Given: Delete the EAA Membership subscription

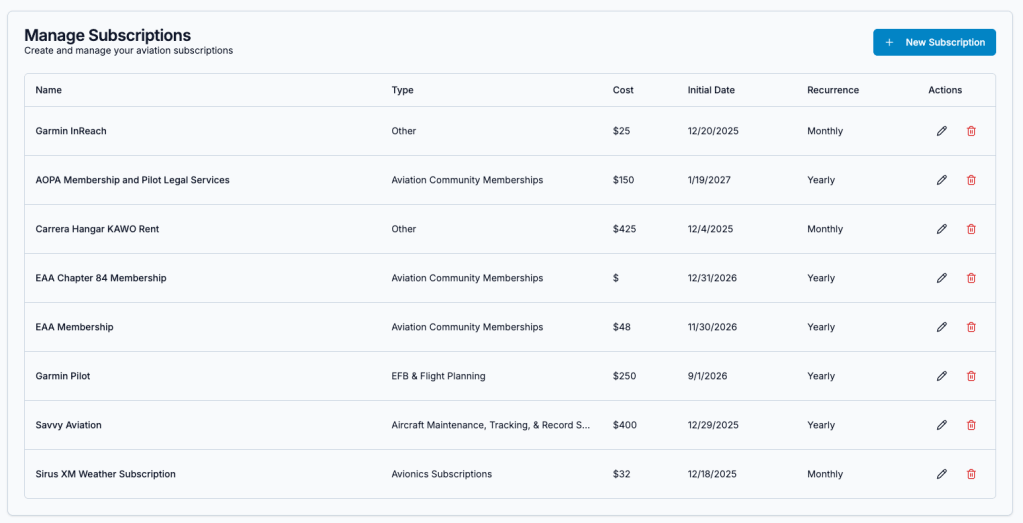Looking at the screenshot, I should point(971,327).
